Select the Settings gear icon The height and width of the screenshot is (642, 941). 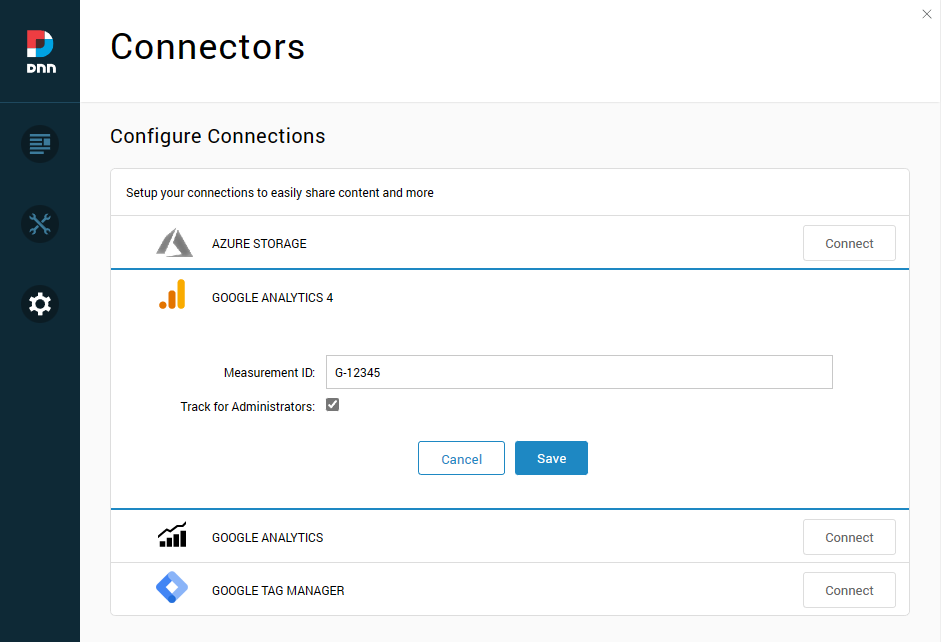point(40,304)
